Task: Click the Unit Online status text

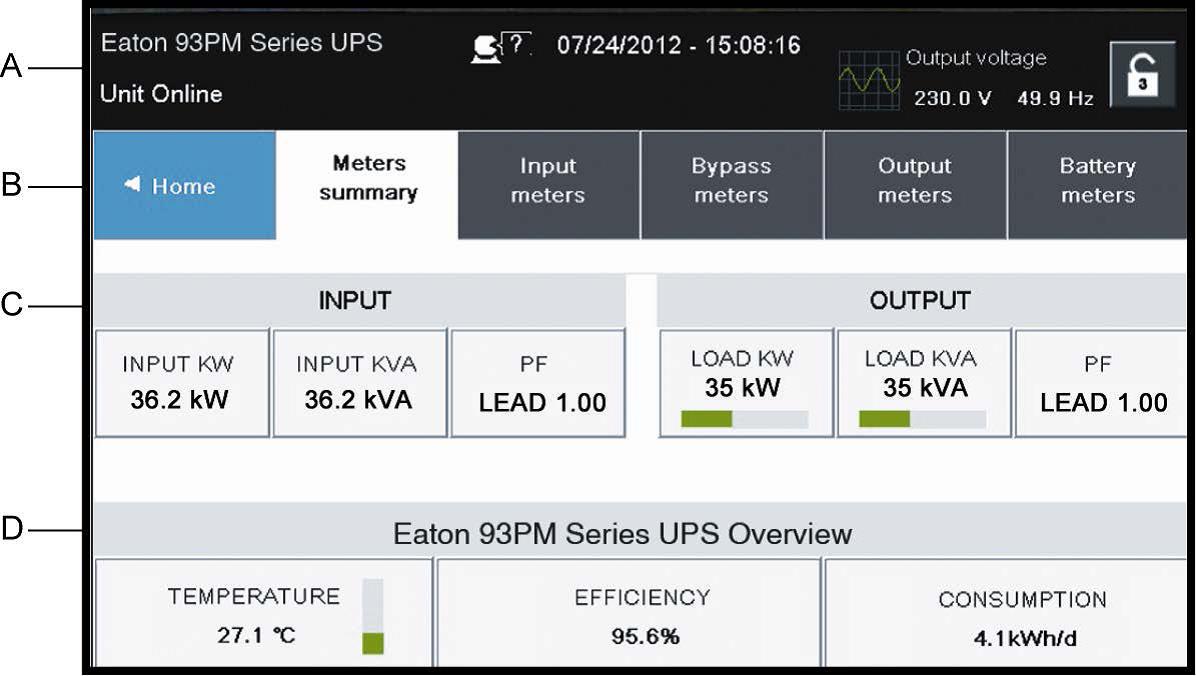Action: [x=161, y=95]
